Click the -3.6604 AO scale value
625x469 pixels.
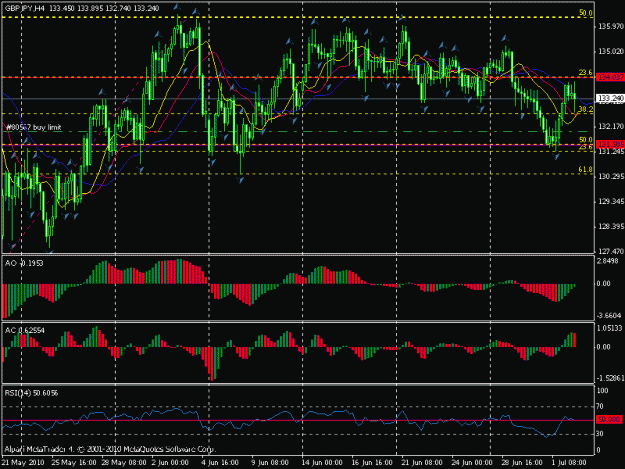609,316
